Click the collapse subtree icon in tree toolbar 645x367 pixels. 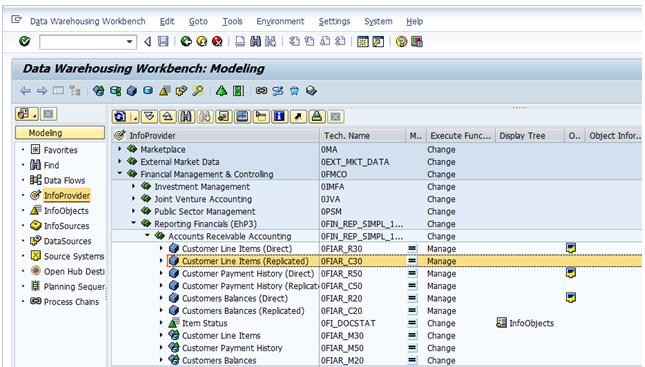(x=167, y=117)
